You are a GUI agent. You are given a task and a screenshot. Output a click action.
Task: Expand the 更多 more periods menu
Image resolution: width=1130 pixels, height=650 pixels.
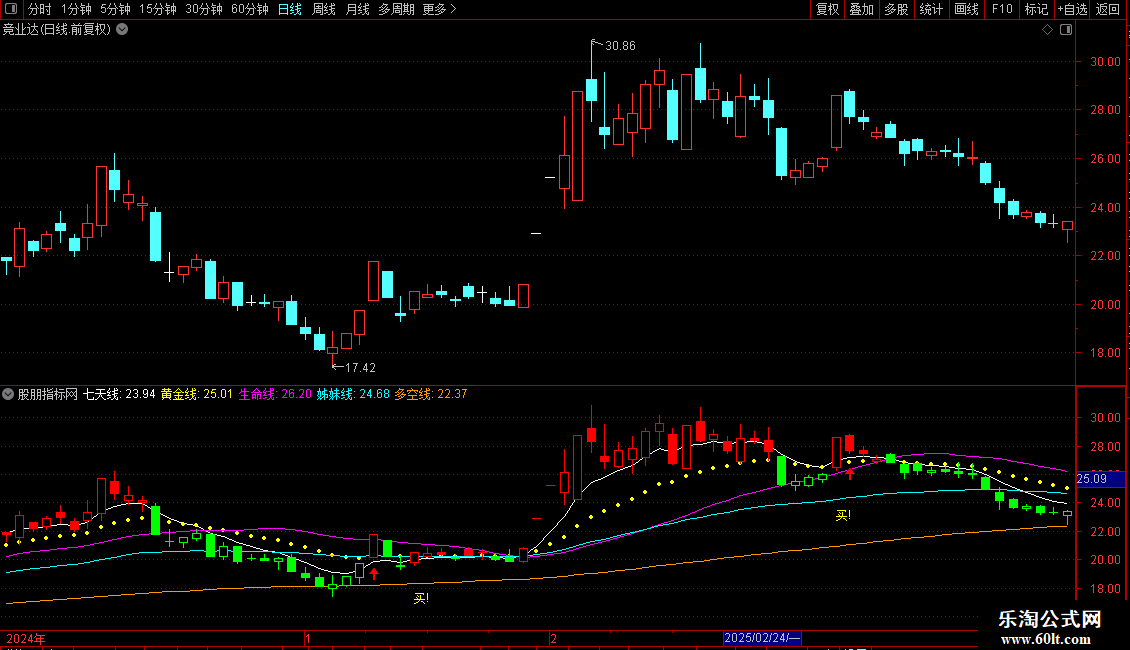click(x=439, y=9)
